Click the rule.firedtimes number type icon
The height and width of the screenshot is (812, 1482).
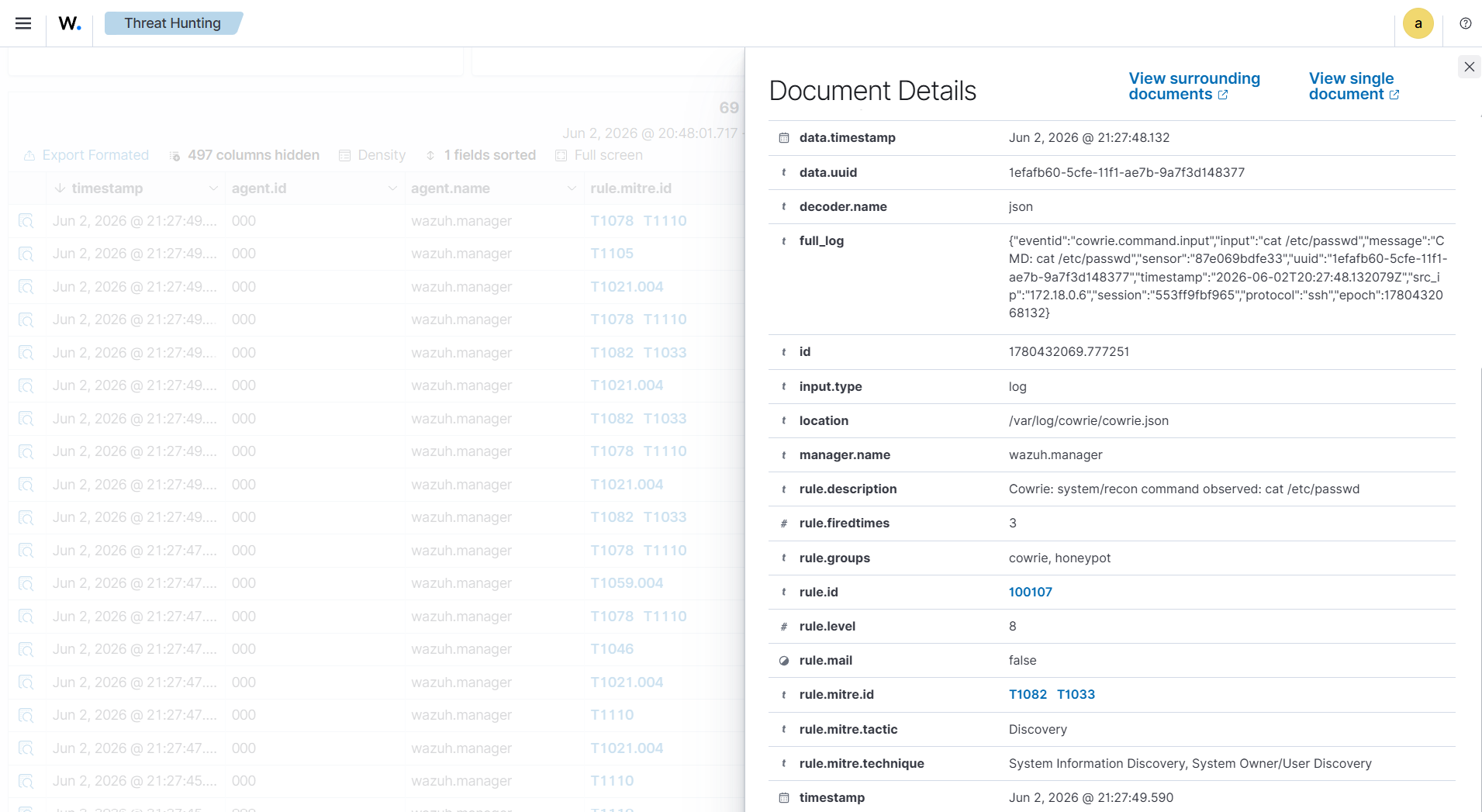pos(784,523)
